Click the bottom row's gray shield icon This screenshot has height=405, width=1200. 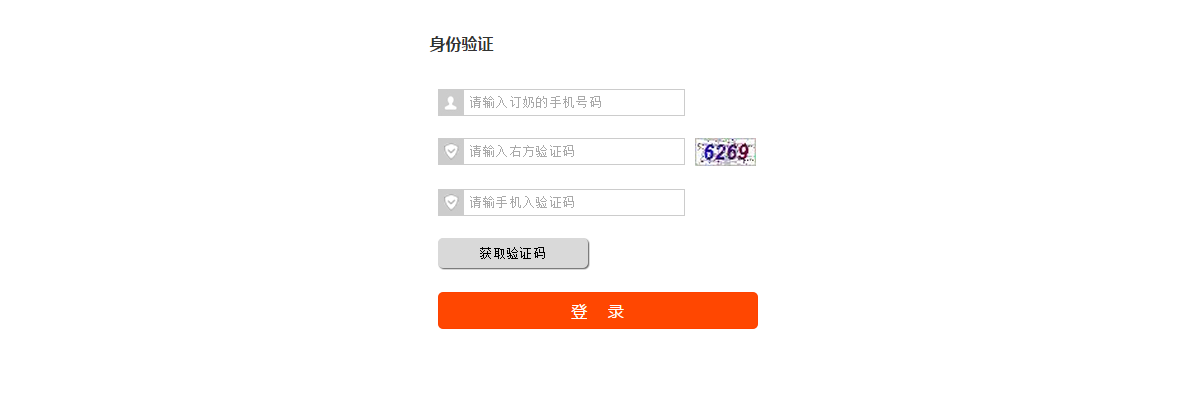pos(451,202)
